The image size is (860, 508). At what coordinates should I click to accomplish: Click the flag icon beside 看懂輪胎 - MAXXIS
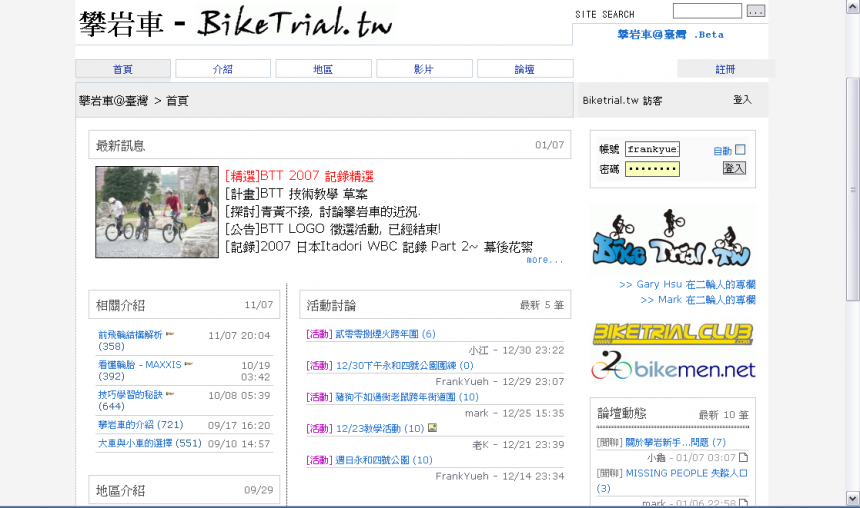189,363
